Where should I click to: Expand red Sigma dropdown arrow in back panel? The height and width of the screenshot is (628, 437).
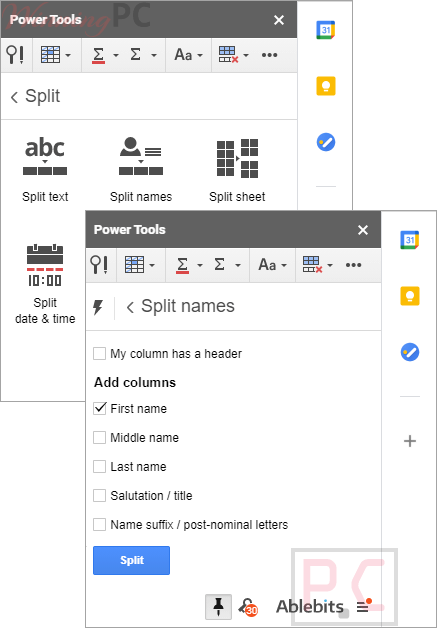(116, 55)
